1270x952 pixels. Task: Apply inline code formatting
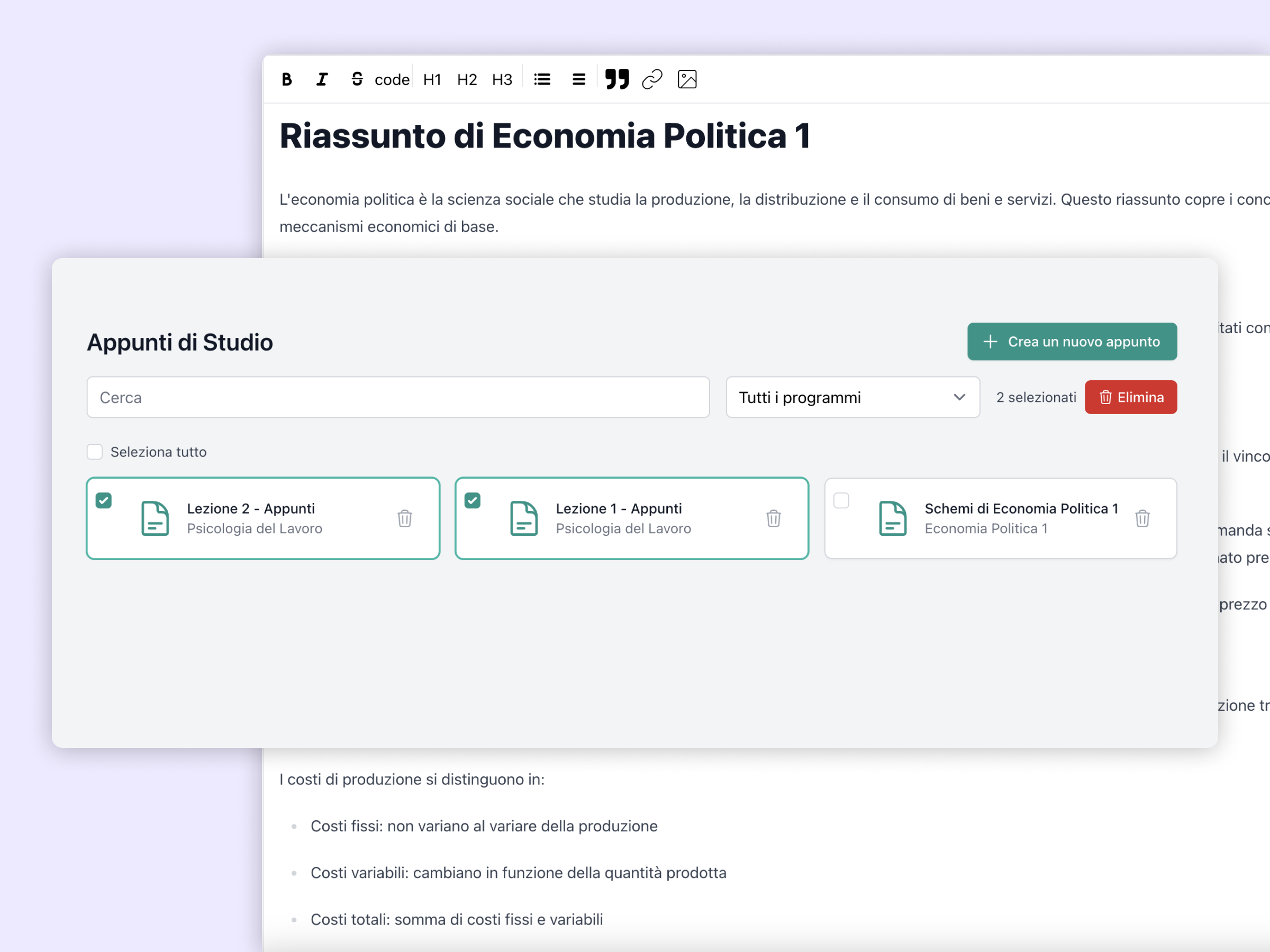(x=392, y=79)
